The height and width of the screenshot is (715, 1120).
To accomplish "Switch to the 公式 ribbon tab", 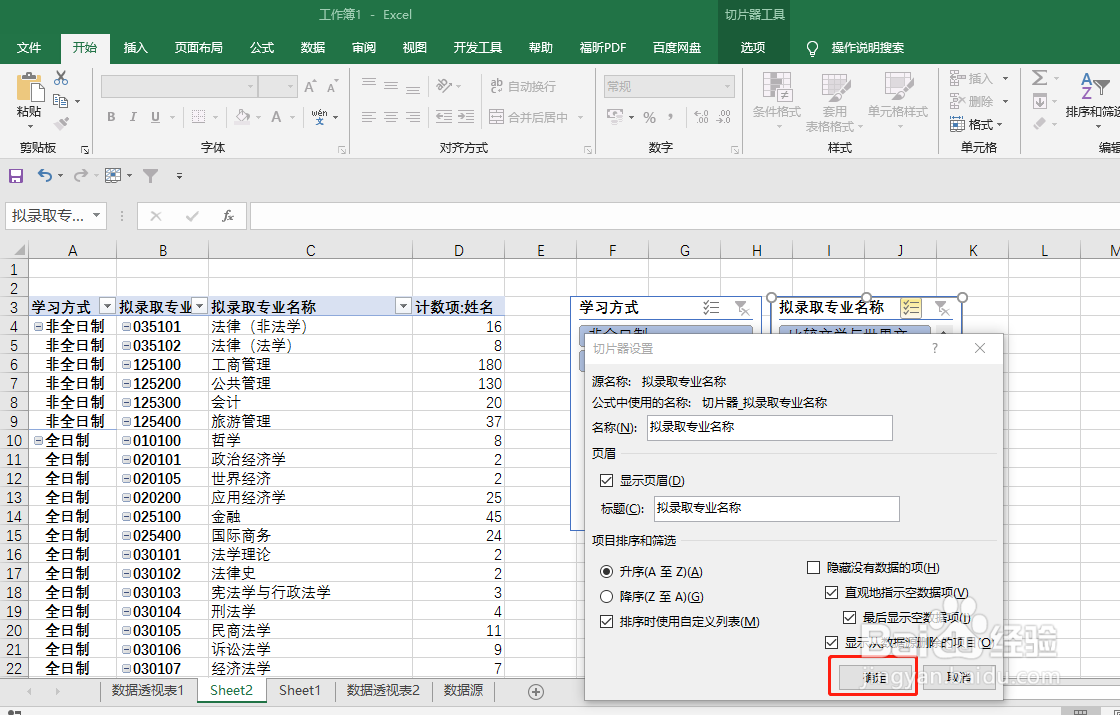I will (x=262, y=48).
